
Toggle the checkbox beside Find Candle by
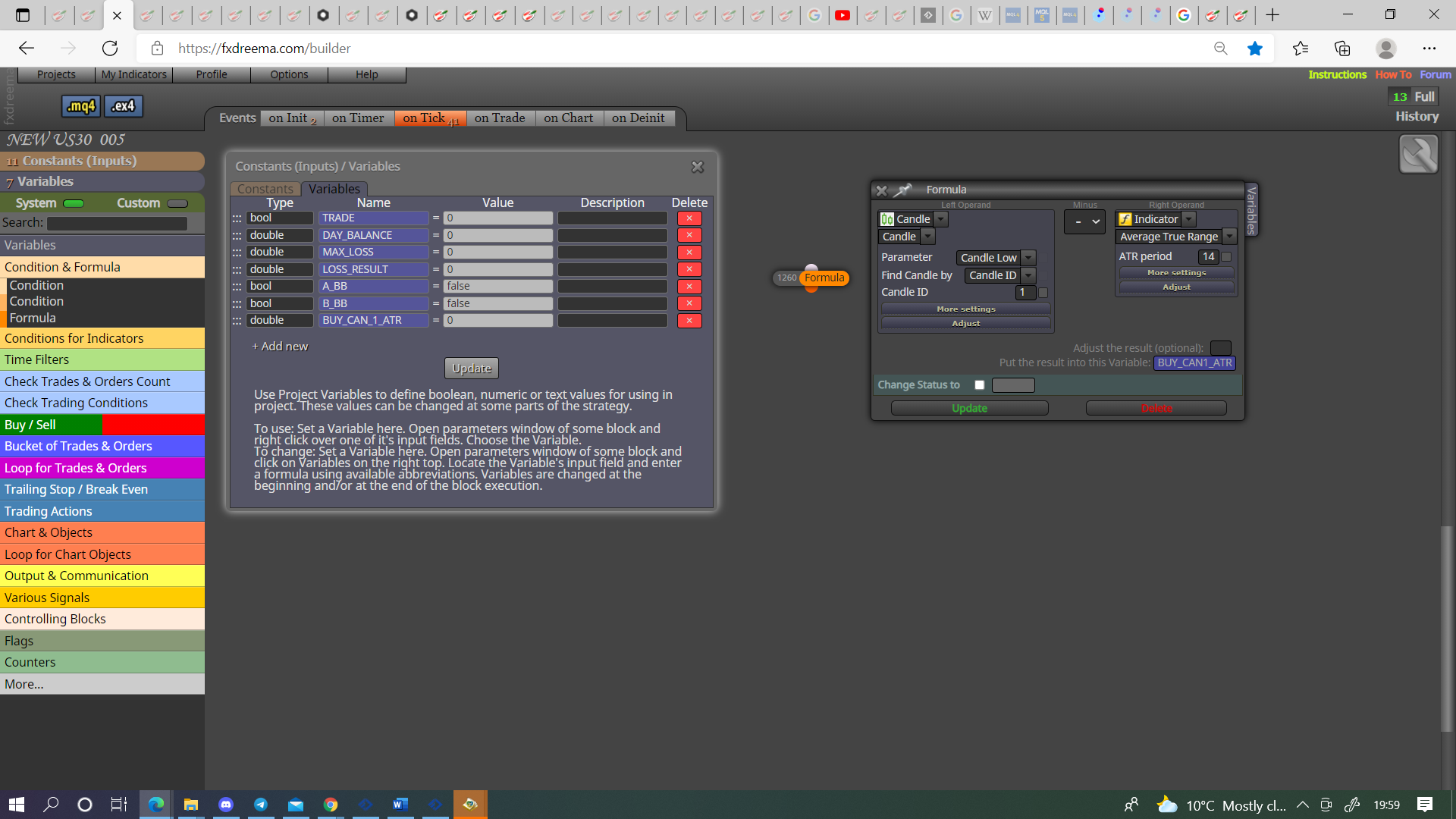(x=1043, y=276)
